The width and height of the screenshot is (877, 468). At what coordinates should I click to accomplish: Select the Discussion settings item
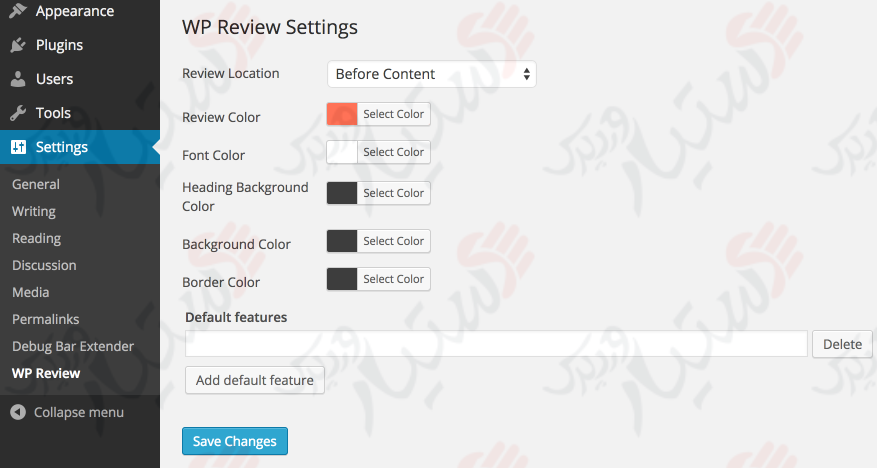44,265
